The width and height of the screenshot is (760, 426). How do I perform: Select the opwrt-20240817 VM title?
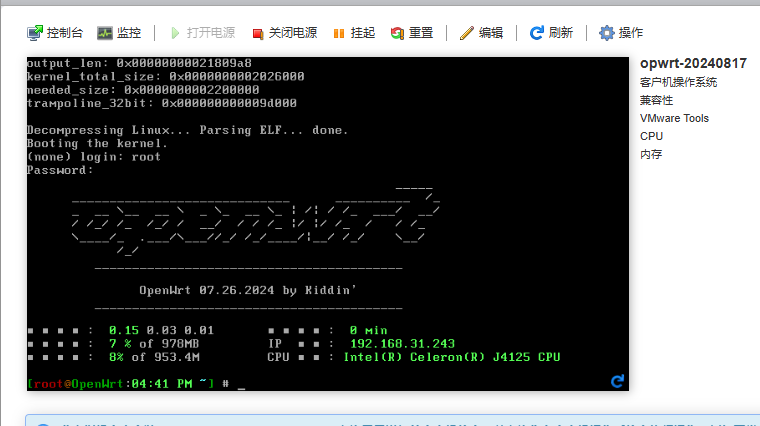click(693, 63)
